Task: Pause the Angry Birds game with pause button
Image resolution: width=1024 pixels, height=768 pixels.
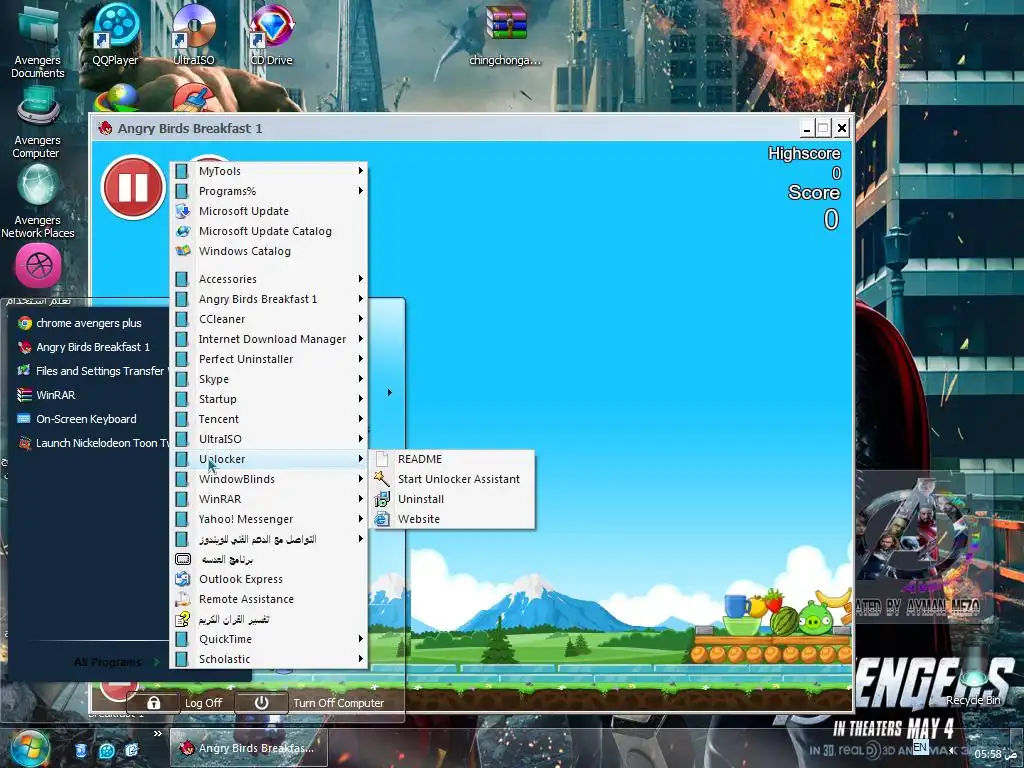Action: tap(133, 187)
